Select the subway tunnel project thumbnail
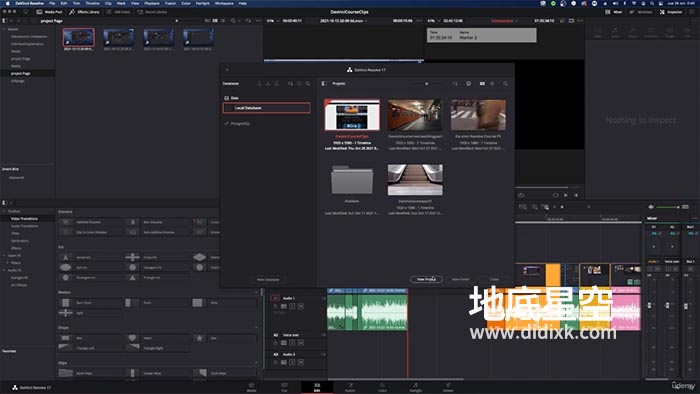Image resolution: width=700 pixels, height=394 pixels. 415,115
